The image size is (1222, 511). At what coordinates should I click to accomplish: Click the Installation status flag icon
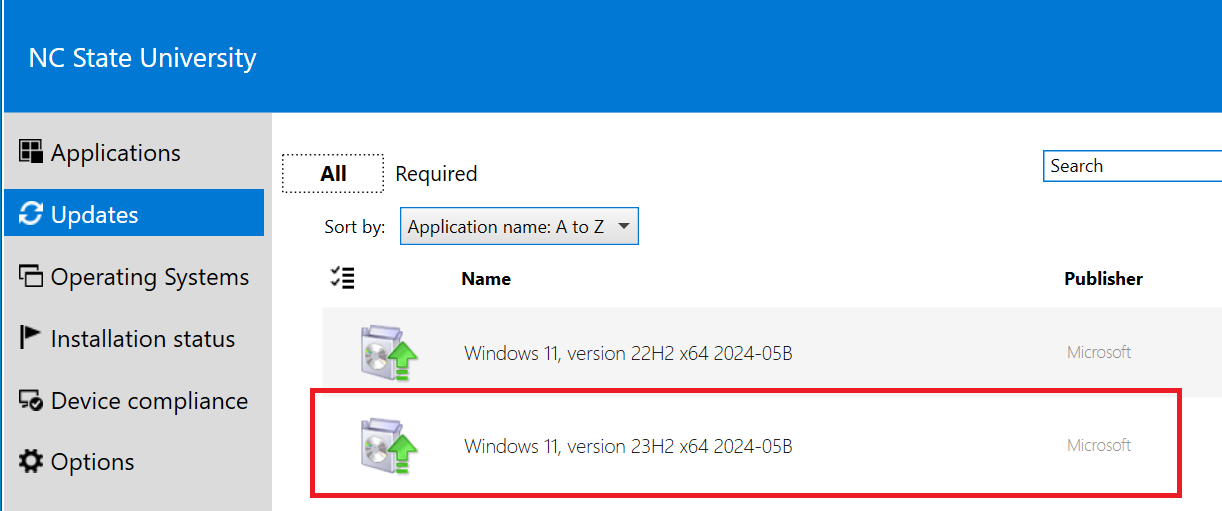pyautogui.click(x=31, y=338)
